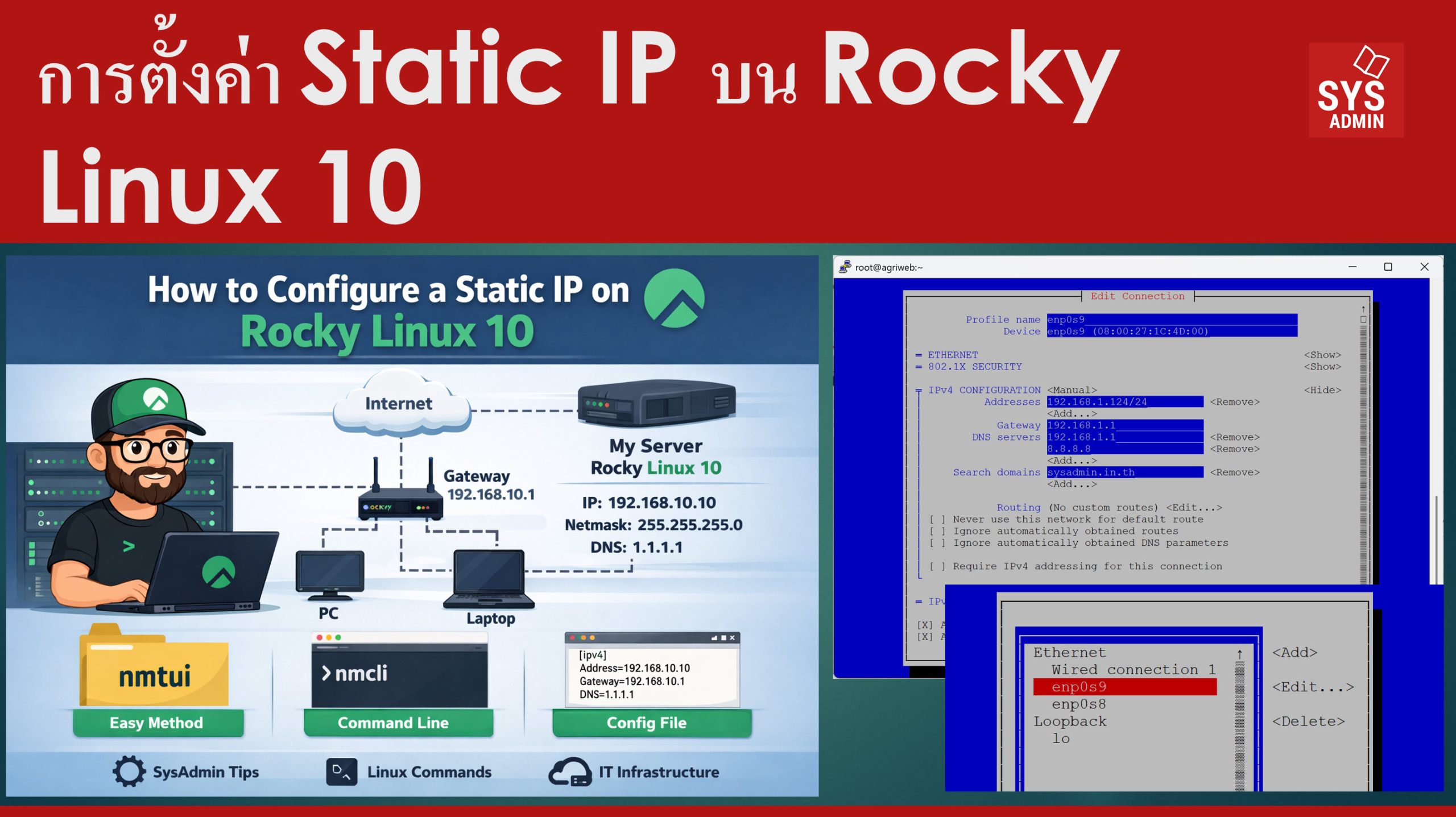Click the Linux Commands terminal icon
The width and height of the screenshot is (1456, 817).
[341, 772]
